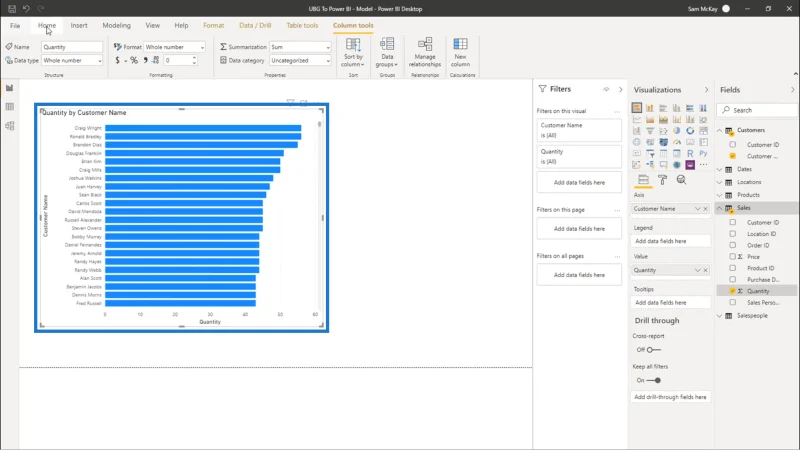
Task: Open the Summarization dropdown
Action: [x=300, y=47]
